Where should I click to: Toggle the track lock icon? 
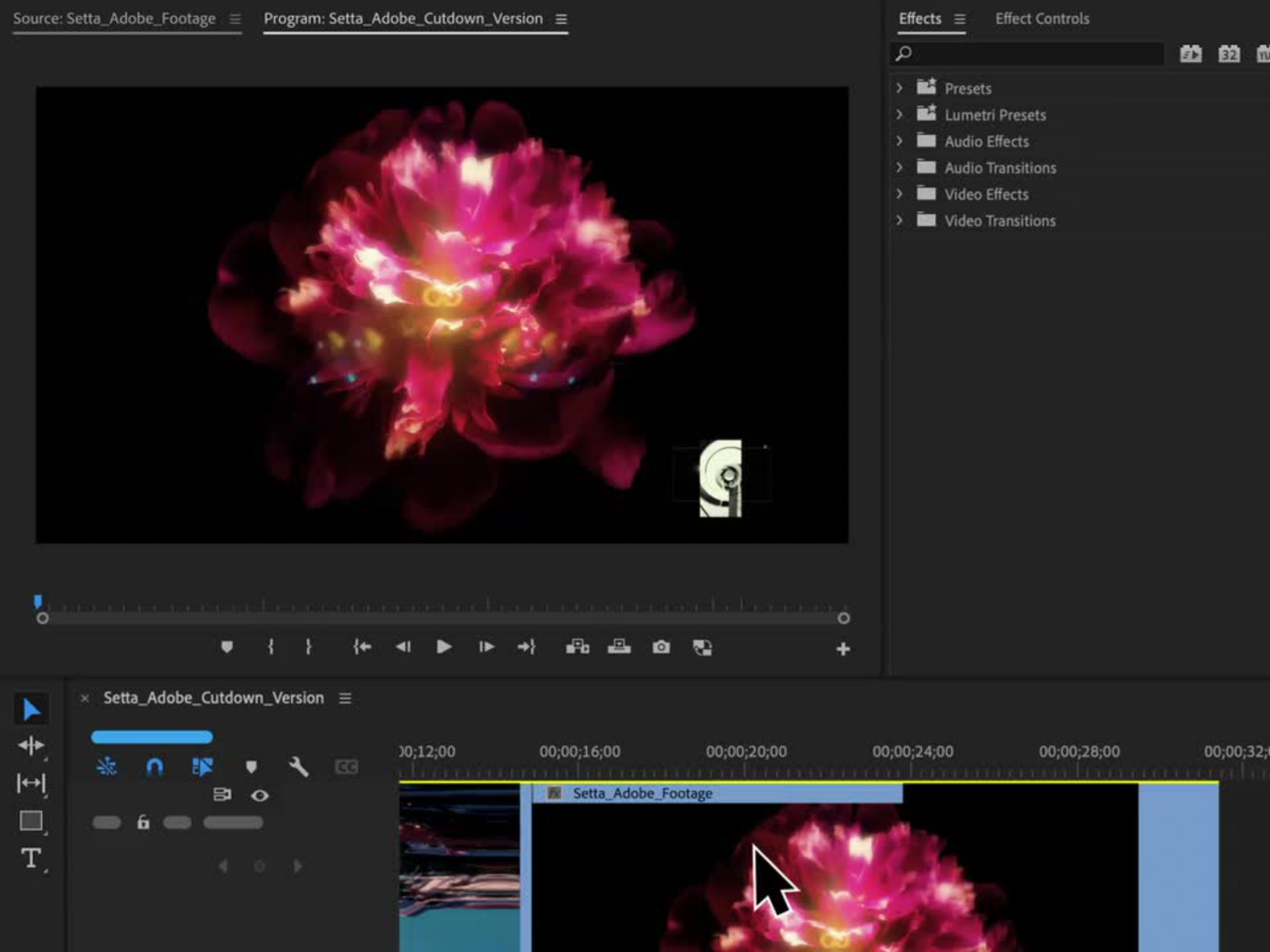pyautogui.click(x=143, y=822)
